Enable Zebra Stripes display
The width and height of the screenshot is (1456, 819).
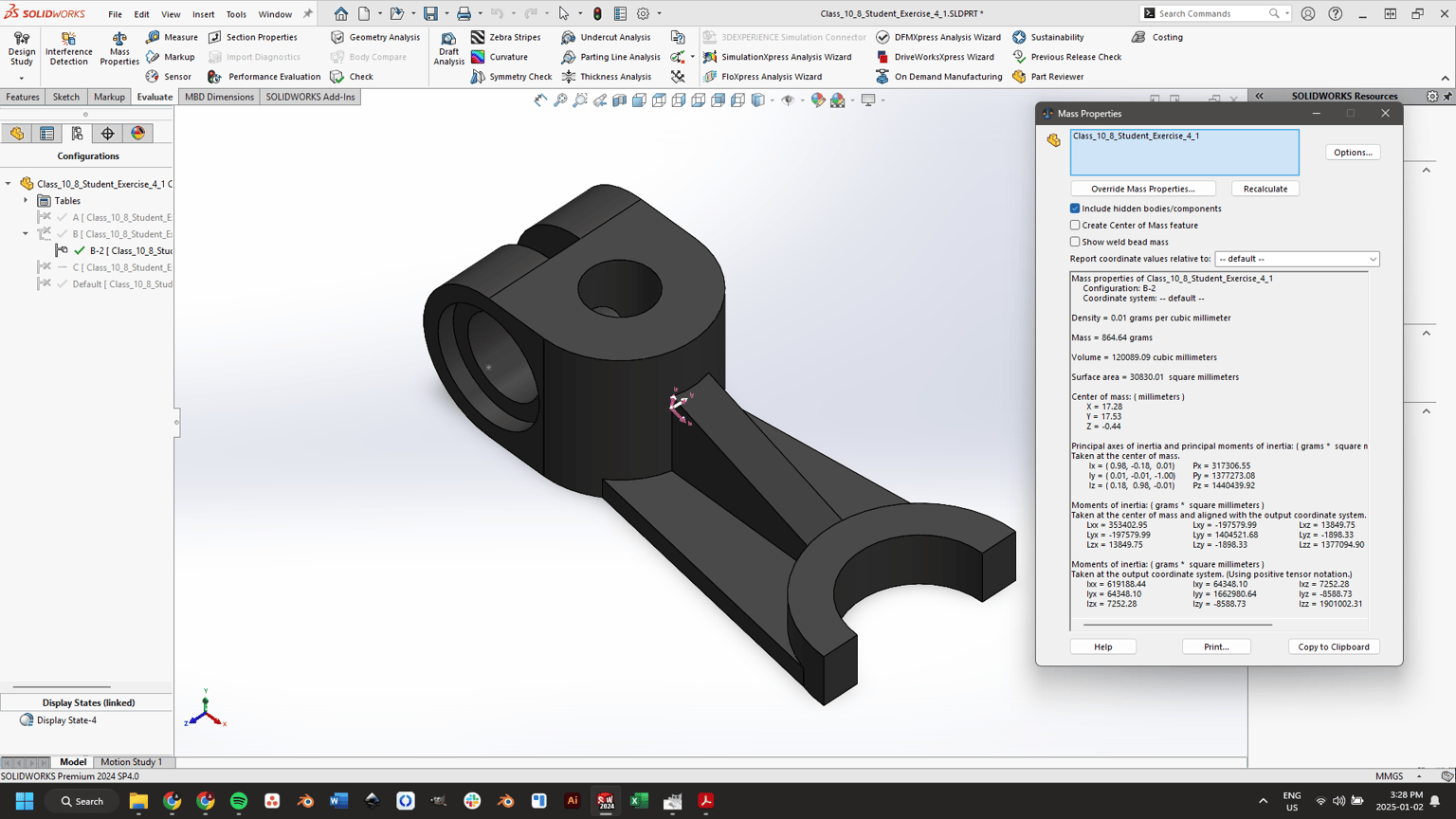click(505, 37)
